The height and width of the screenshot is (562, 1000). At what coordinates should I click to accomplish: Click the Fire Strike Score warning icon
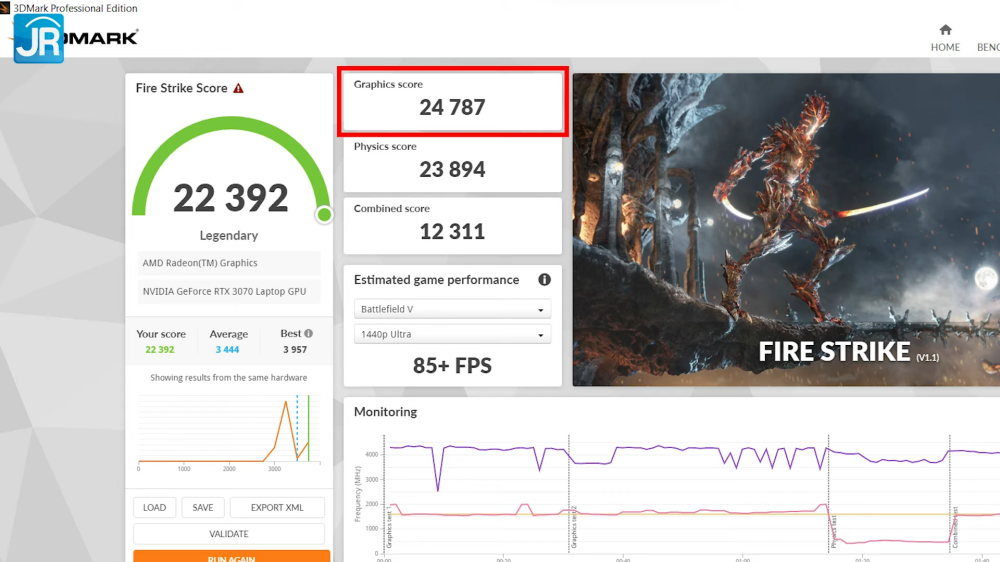click(238, 88)
